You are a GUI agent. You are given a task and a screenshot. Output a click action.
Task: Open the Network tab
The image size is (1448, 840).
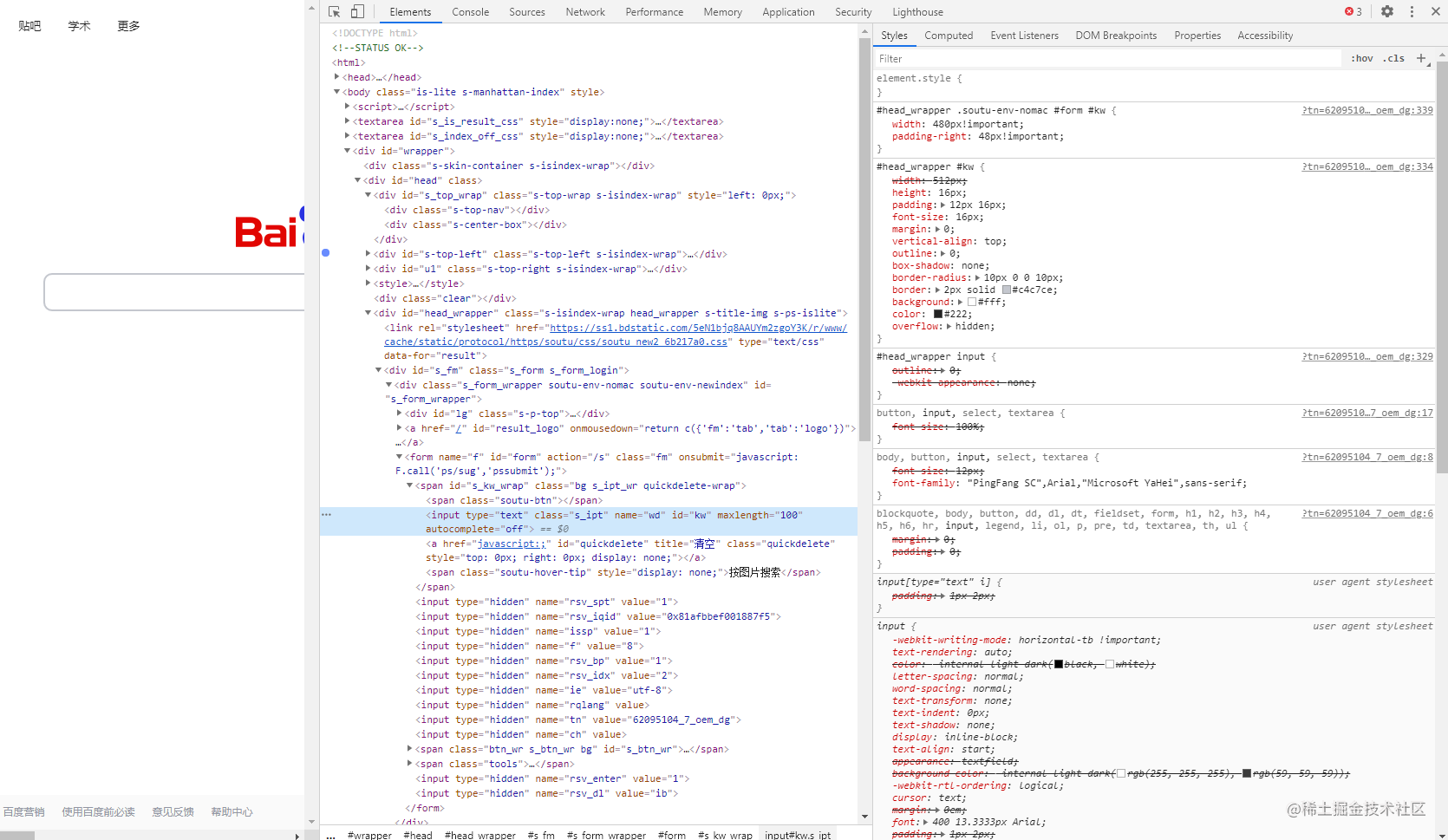[585, 12]
